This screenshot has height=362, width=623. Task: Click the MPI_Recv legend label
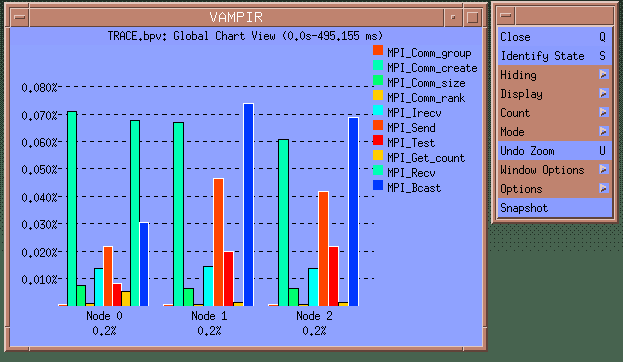[x=411, y=173]
